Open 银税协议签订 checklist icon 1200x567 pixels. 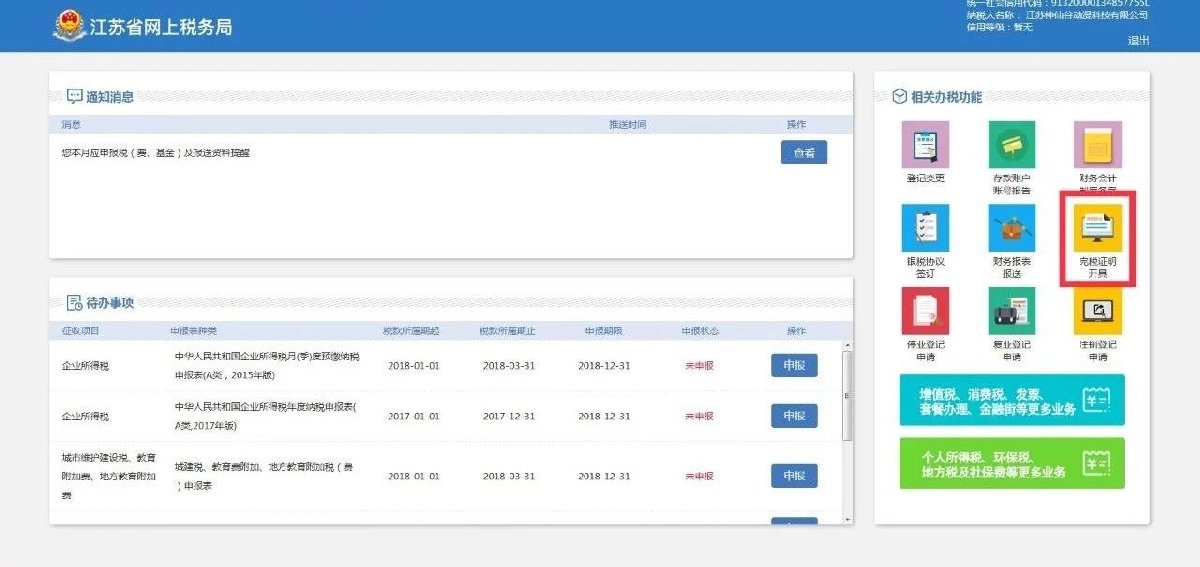coord(925,229)
